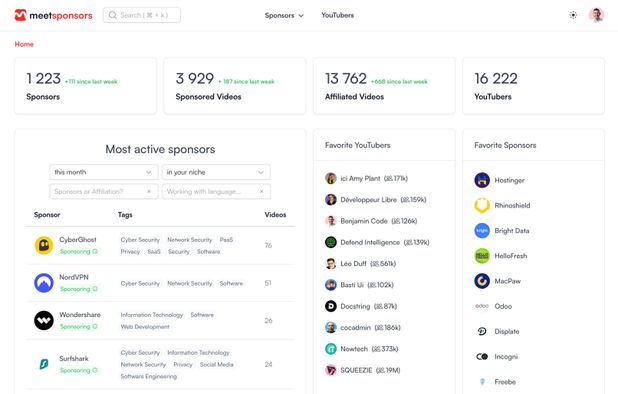This screenshot has width=618, height=394.
Task: Click the CyberGhost logo icon
Action: (44, 245)
